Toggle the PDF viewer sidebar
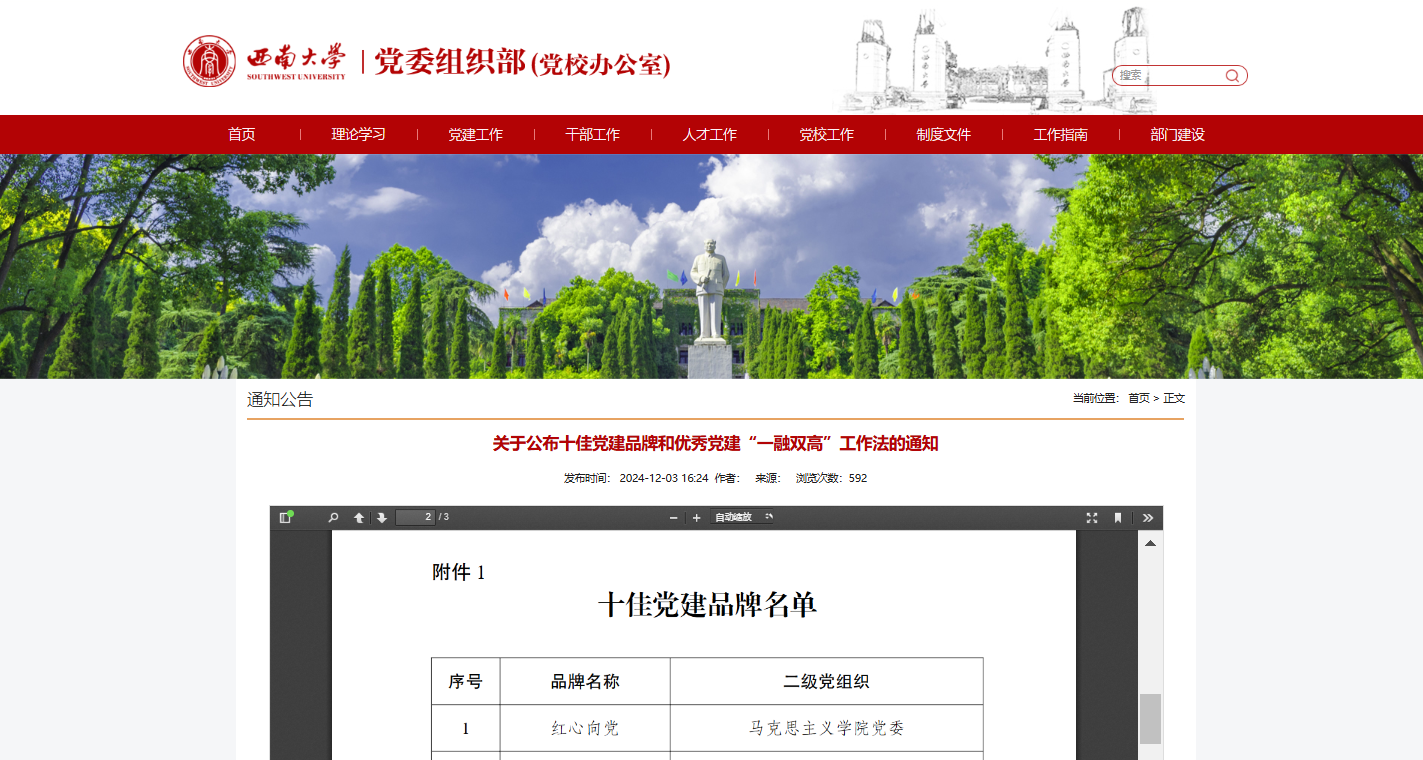The width and height of the screenshot is (1423, 760). (286, 517)
